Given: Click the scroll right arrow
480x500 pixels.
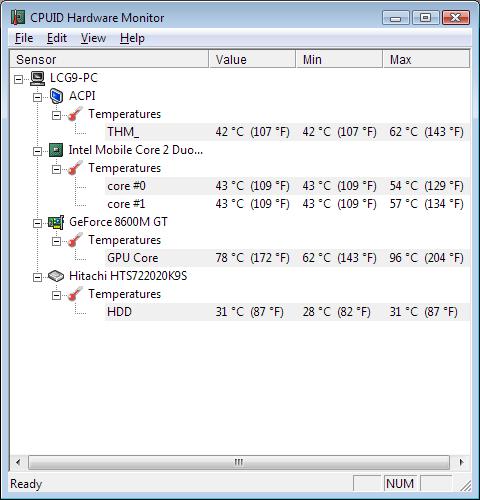Looking at the screenshot, I should [x=461, y=462].
